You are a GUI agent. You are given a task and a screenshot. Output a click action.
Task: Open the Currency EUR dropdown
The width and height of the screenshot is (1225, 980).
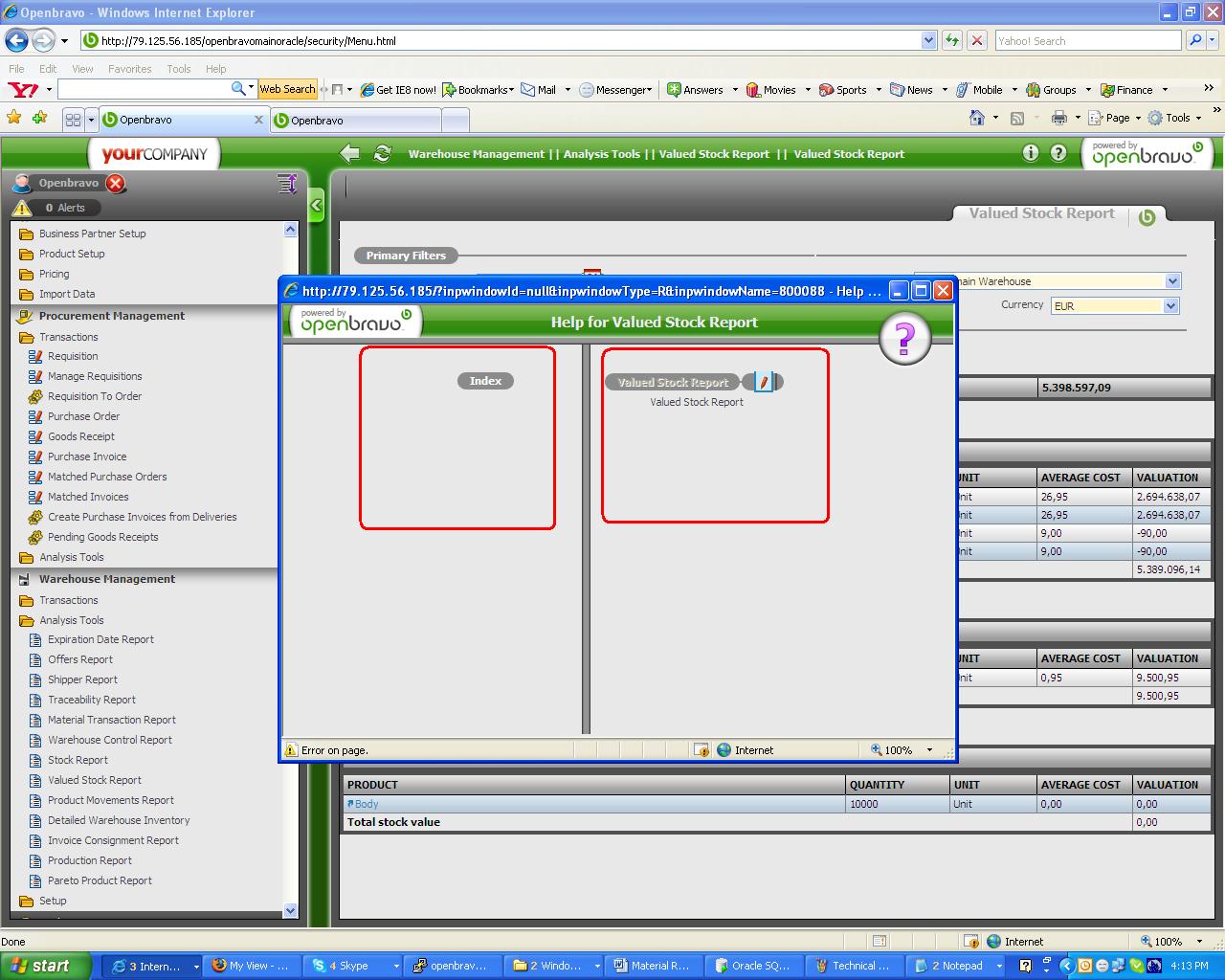tap(1171, 306)
